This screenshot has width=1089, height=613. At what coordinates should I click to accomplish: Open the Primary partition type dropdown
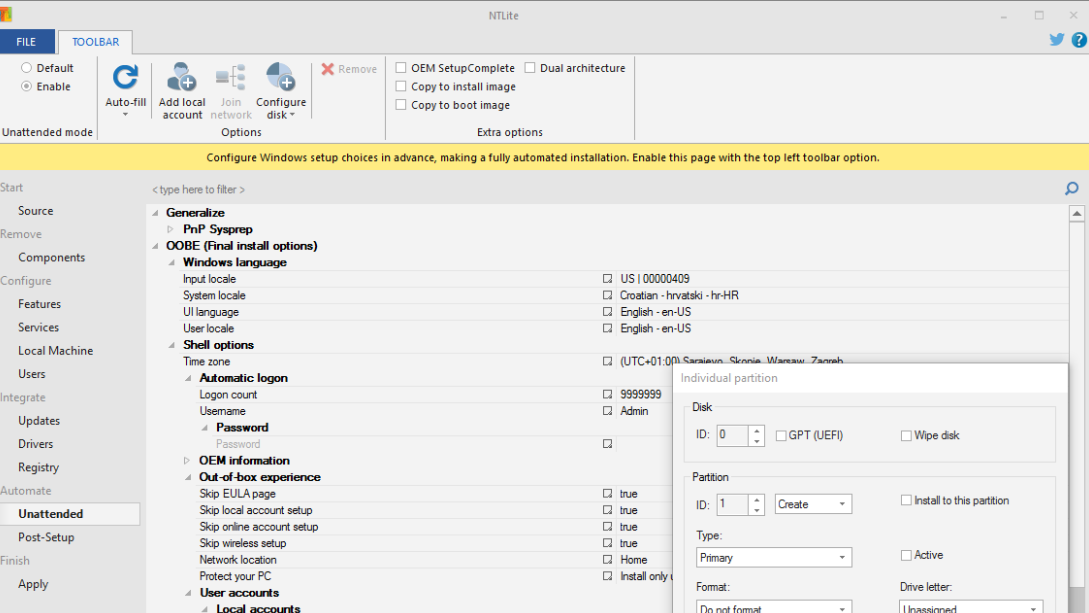774,557
